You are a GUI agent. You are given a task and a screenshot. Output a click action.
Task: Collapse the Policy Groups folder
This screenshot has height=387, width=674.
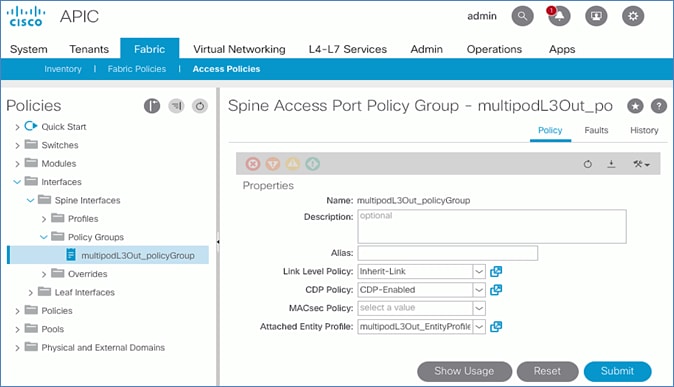click(44, 237)
